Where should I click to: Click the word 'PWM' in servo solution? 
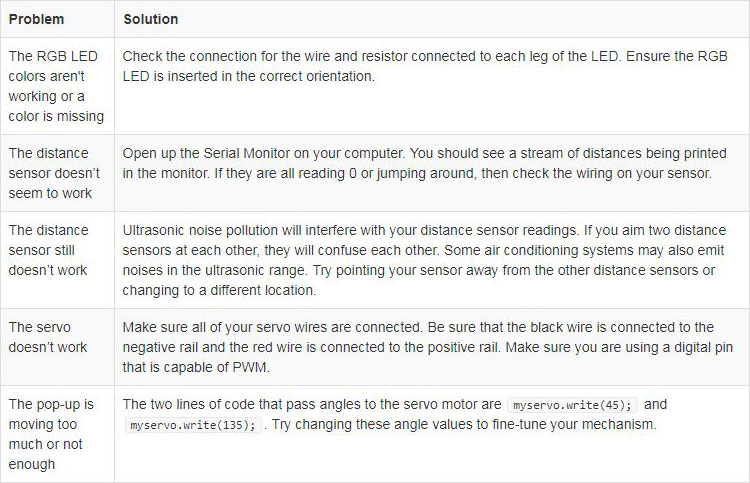250,367
